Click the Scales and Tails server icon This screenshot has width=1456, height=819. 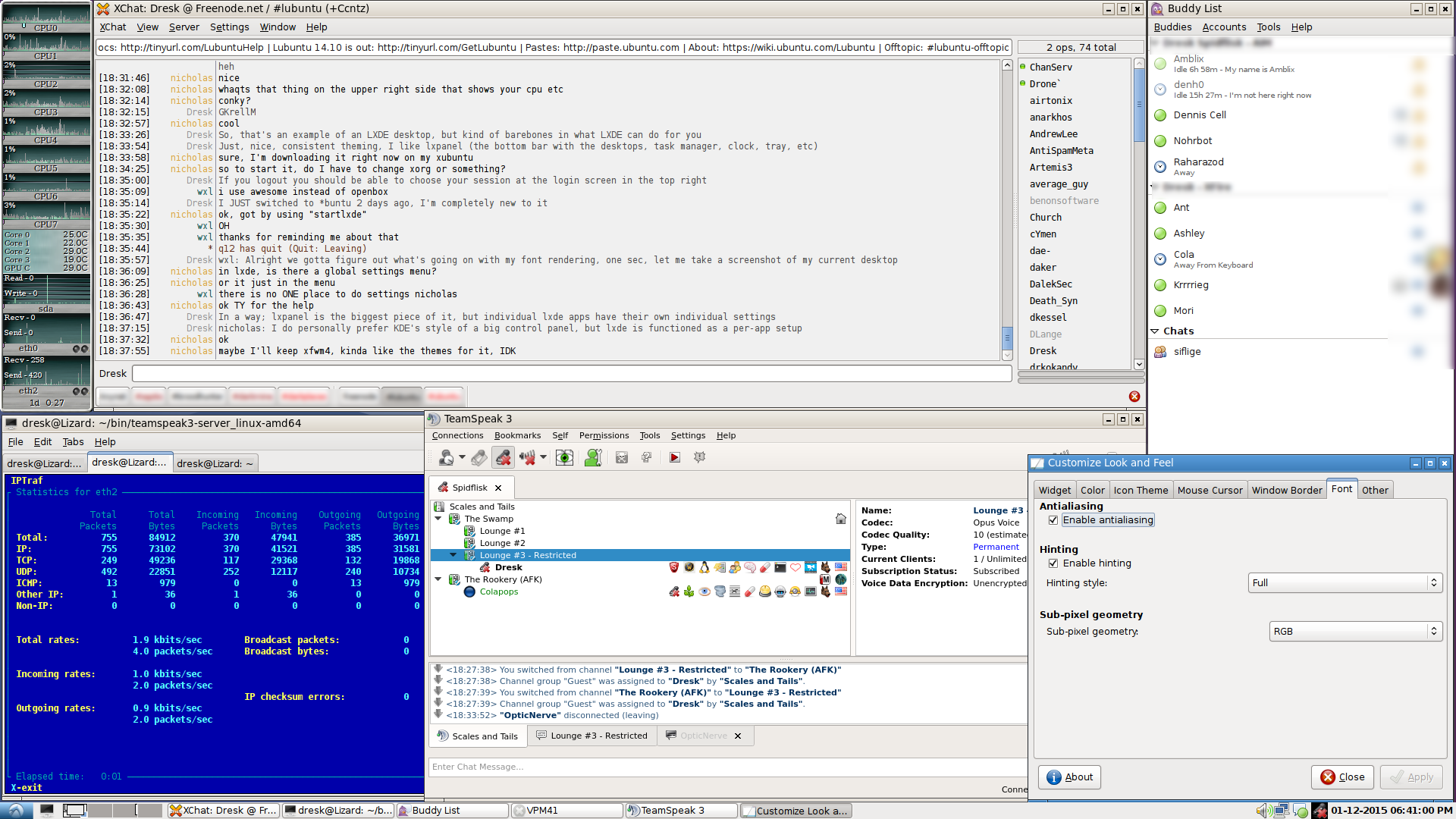[439, 507]
